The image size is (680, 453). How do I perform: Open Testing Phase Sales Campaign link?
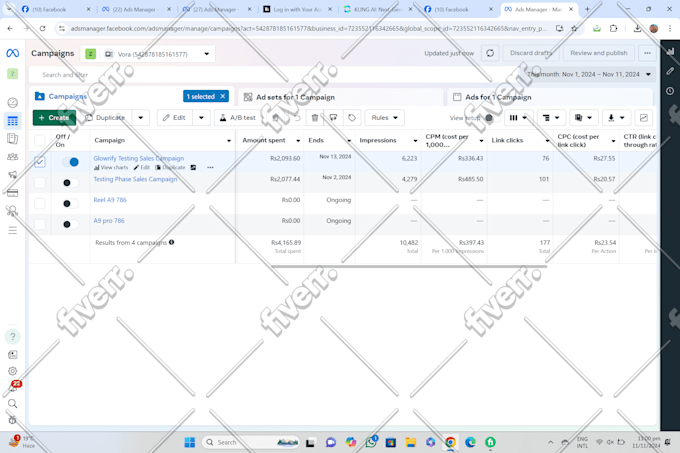135,179
